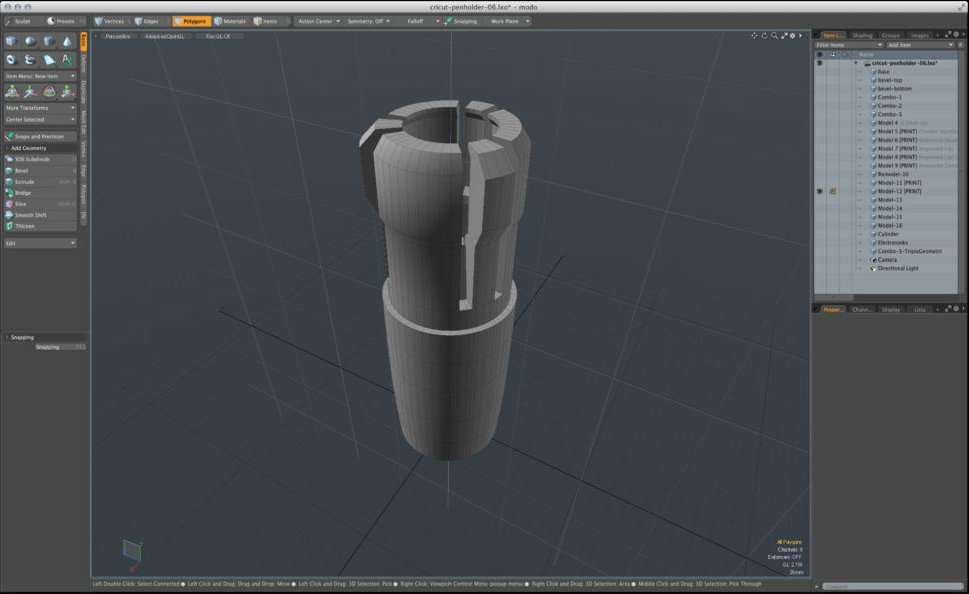Select Combo-3-TripleGeometrt item
This screenshot has height=594, width=969.
[x=910, y=252]
